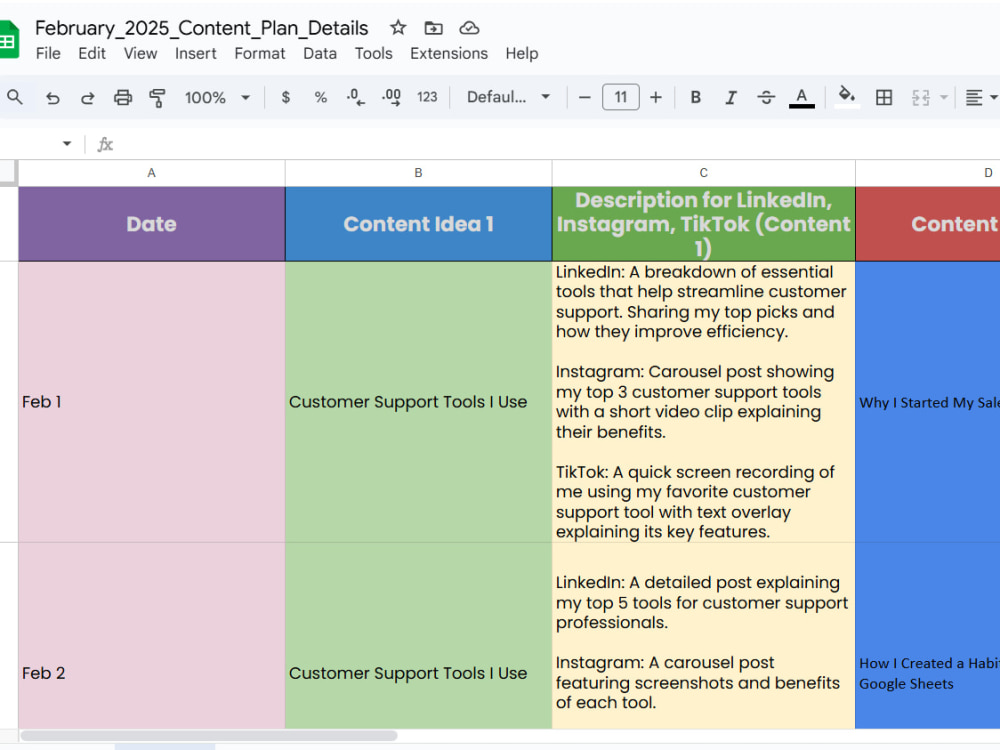This screenshot has width=1000, height=750.
Task: Select column A header
Action: [151, 173]
